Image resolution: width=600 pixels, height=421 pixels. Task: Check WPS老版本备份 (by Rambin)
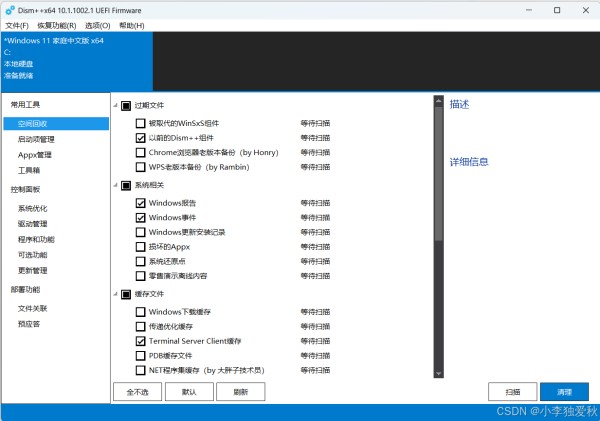140,167
